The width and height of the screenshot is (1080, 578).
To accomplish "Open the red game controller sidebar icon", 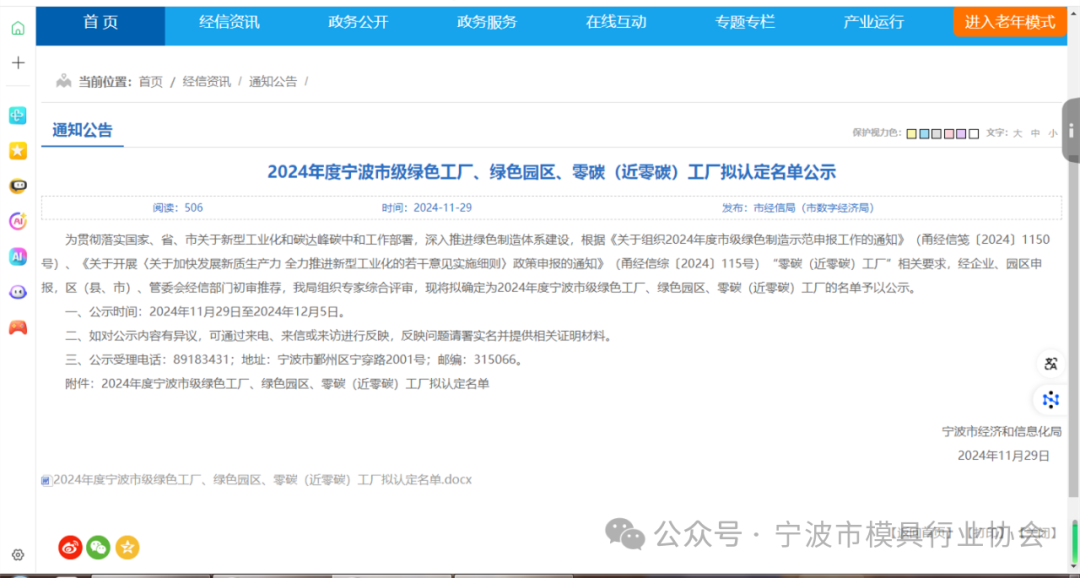I will pyautogui.click(x=18, y=327).
